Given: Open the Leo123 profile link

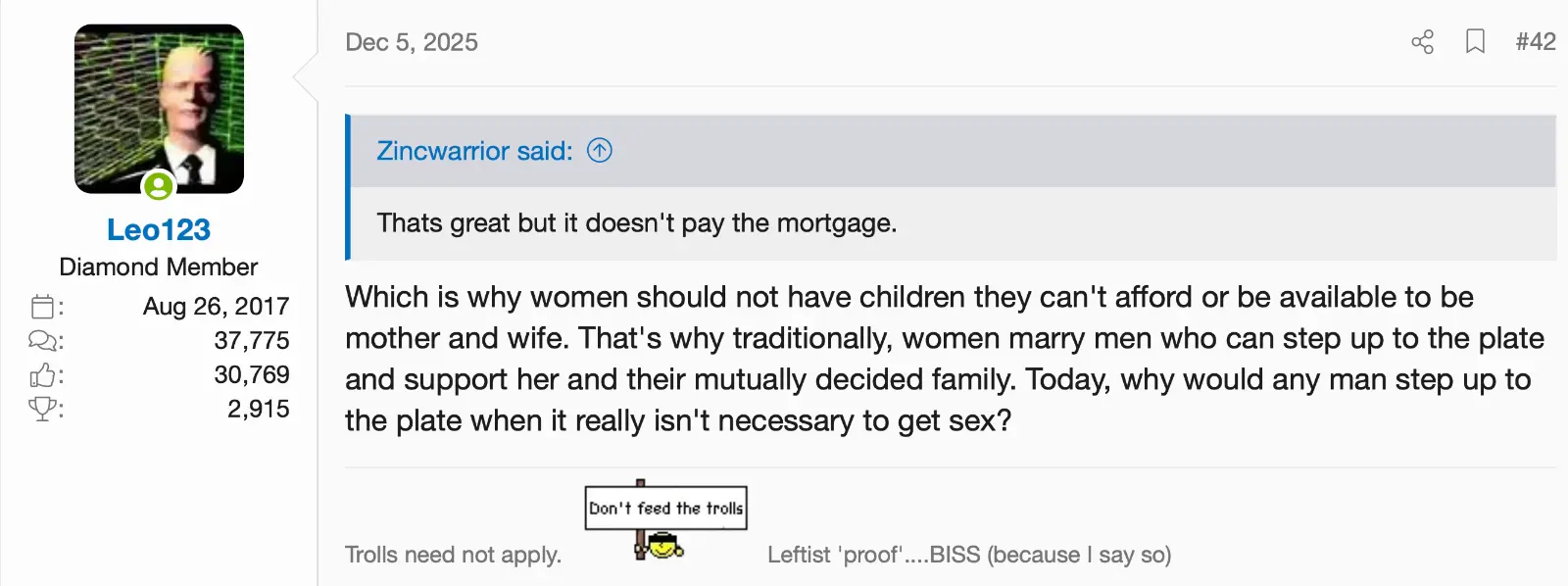Looking at the screenshot, I should [159, 229].
